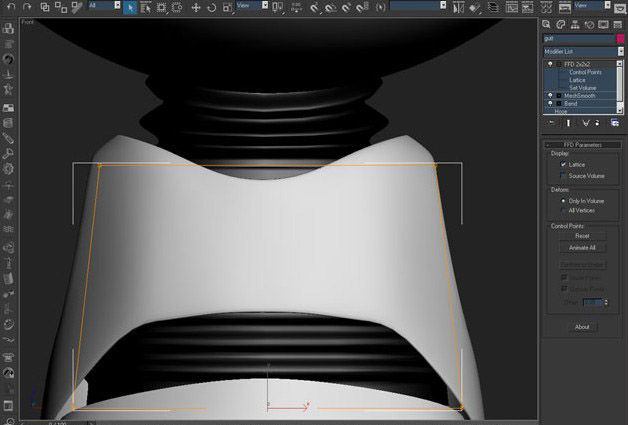Screen dimensions: 628x425
Task: Open the Create command panel tab
Action: click(x=548, y=23)
